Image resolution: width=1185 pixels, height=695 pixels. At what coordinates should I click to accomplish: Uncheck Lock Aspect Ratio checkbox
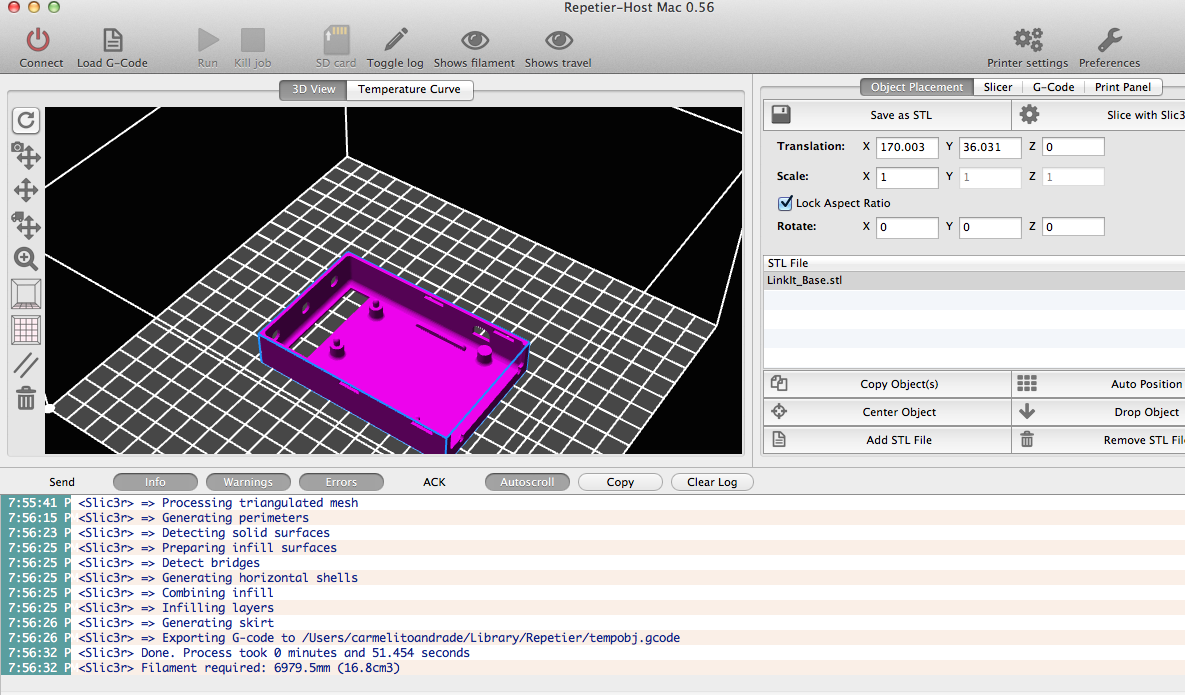coord(785,202)
